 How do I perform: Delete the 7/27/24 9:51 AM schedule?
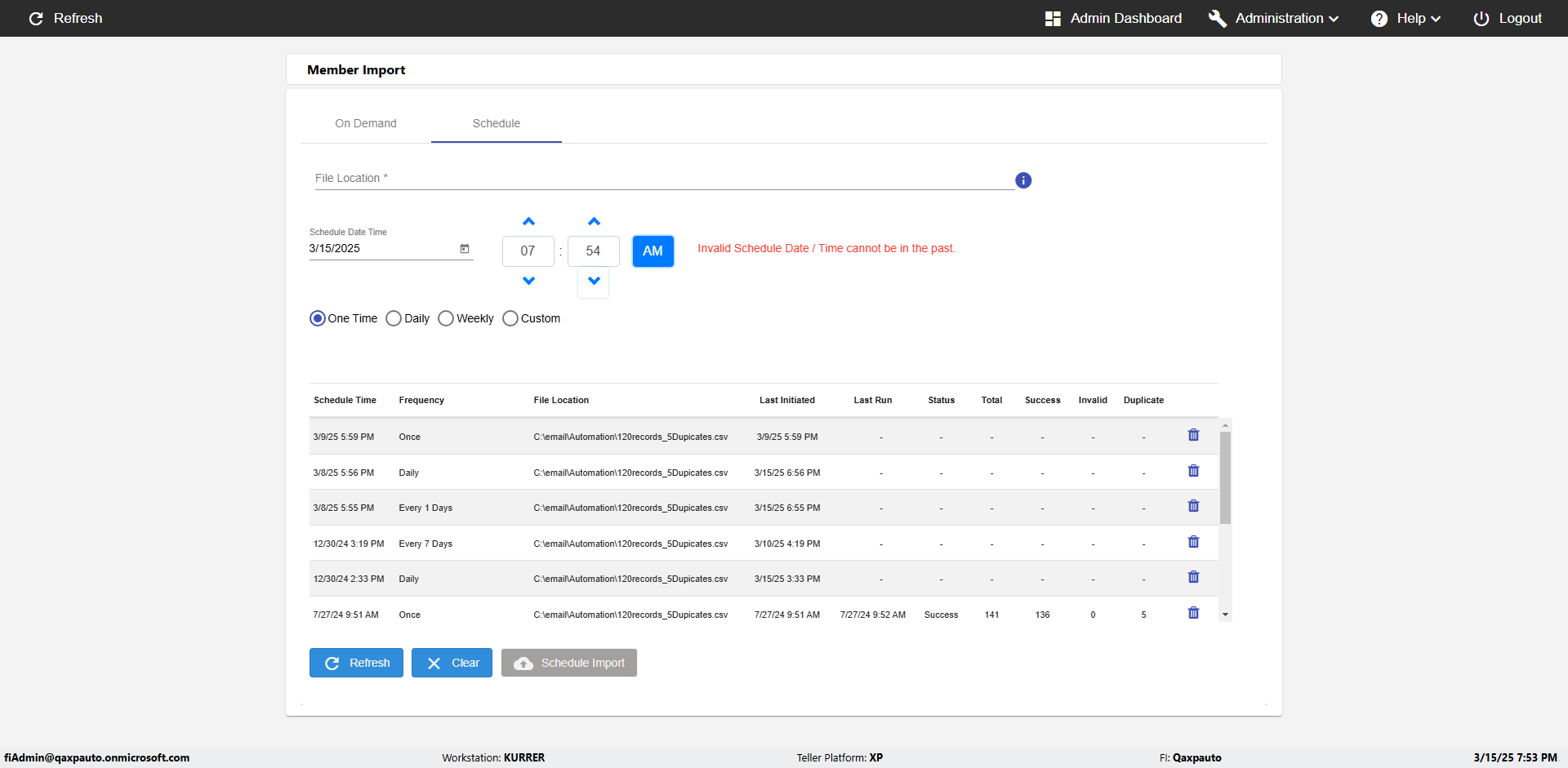point(1193,614)
